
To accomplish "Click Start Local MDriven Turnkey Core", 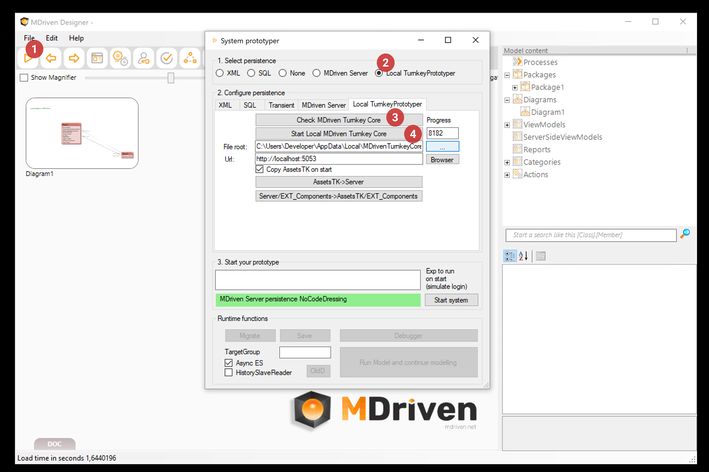I will [339, 133].
